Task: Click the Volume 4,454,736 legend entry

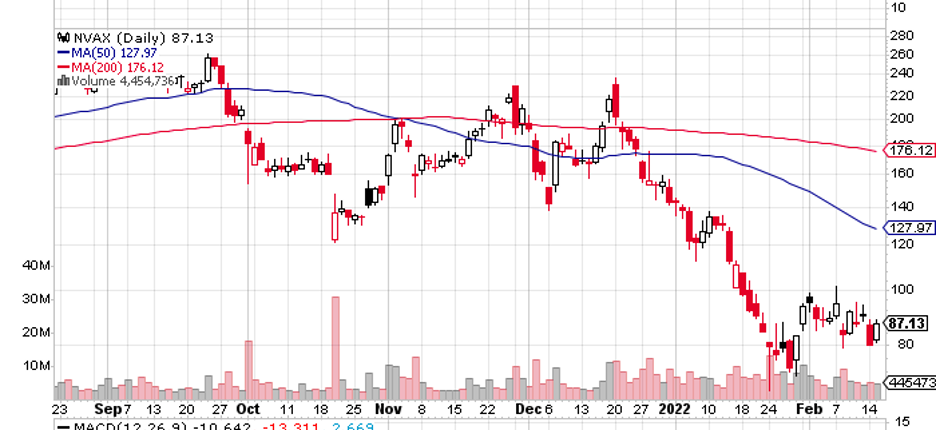Action: coord(123,81)
